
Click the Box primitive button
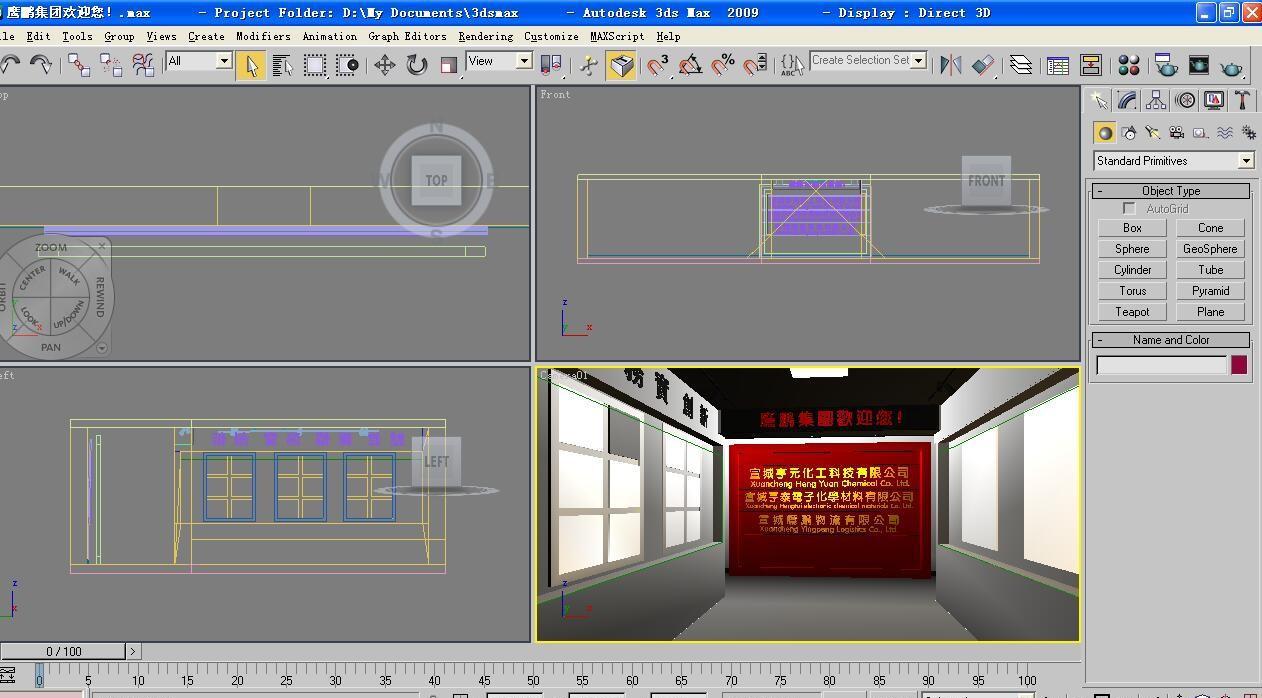tap(1132, 228)
